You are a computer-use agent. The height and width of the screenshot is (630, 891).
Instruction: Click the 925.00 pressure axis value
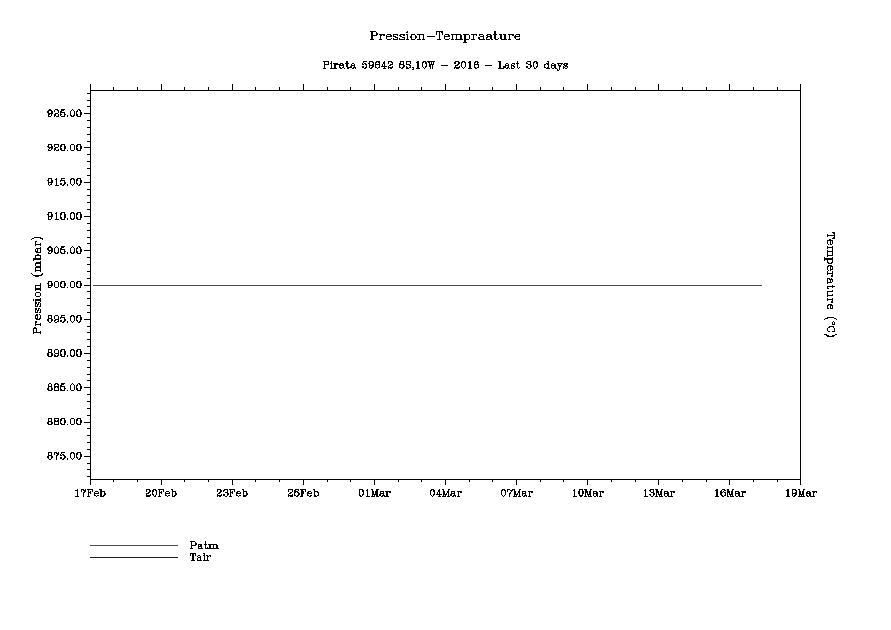[x=63, y=114]
